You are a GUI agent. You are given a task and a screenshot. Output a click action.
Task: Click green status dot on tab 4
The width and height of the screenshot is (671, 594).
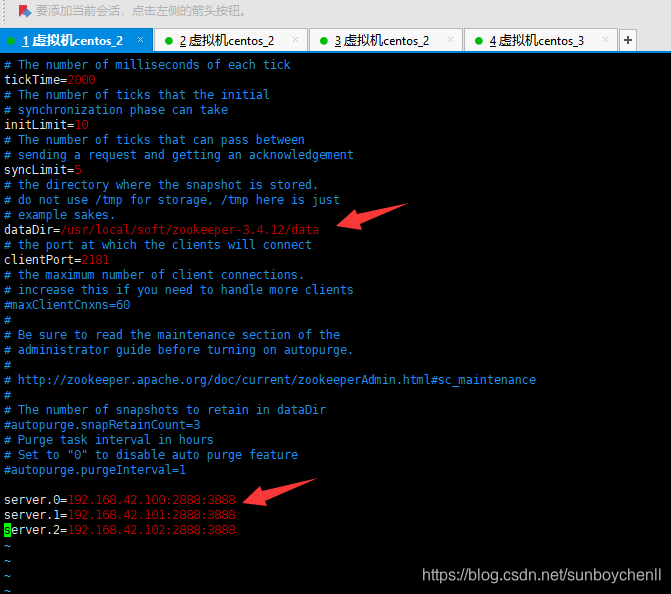coord(479,41)
